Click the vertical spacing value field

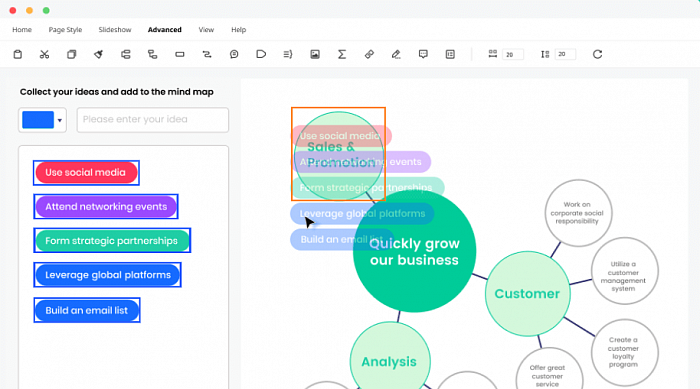(x=565, y=54)
